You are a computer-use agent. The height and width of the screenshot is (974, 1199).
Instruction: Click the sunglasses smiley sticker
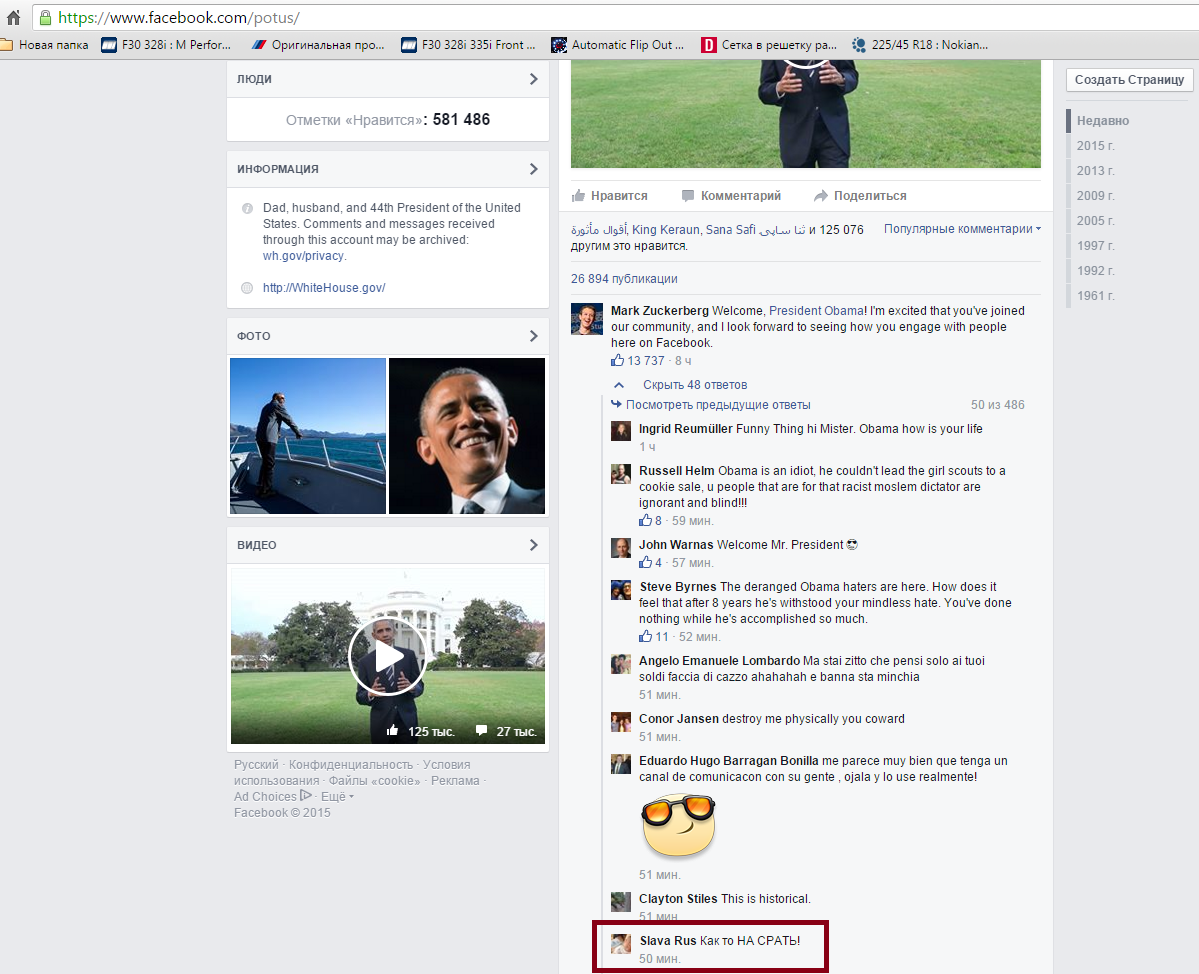tap(678, 826)
